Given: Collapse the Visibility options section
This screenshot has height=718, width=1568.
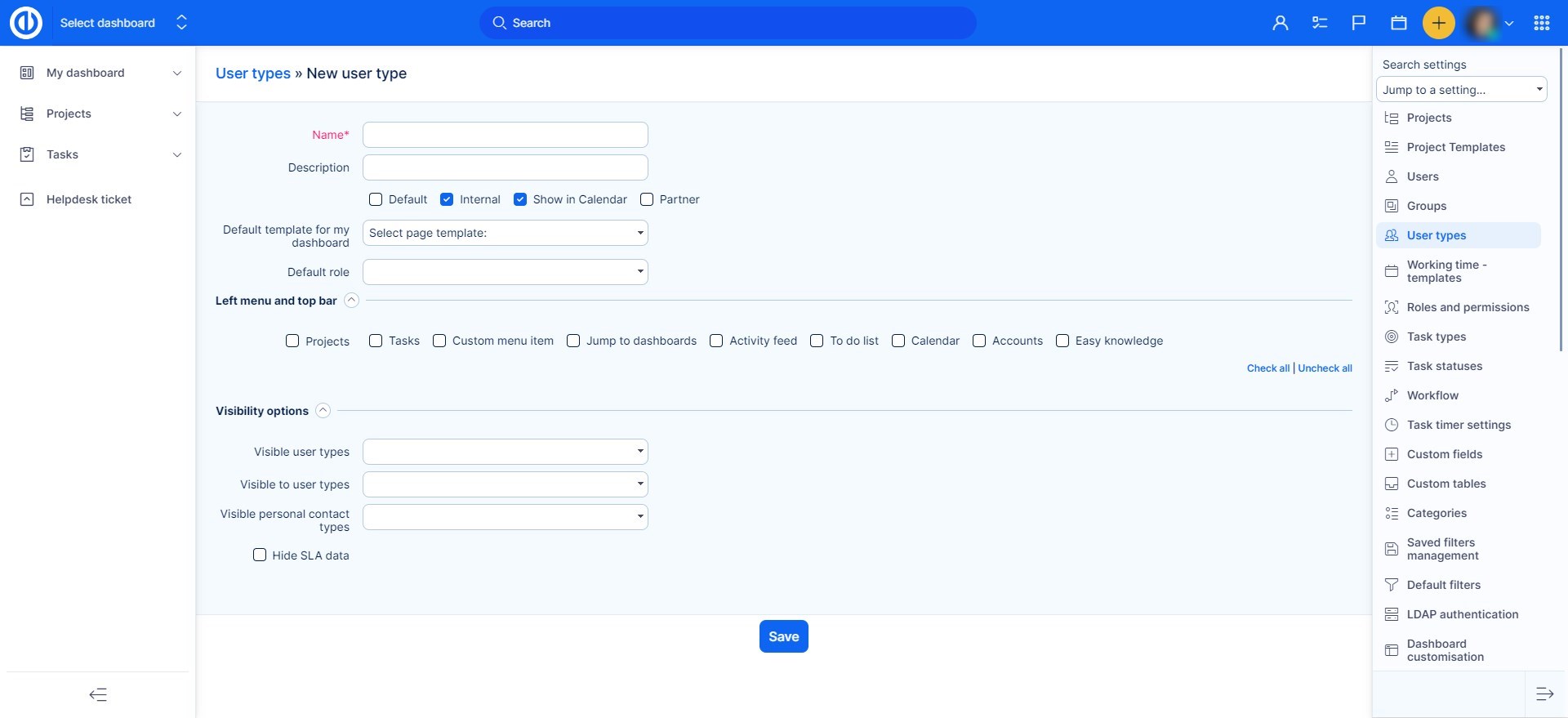Looking at the screenshot, I should 323,411.
